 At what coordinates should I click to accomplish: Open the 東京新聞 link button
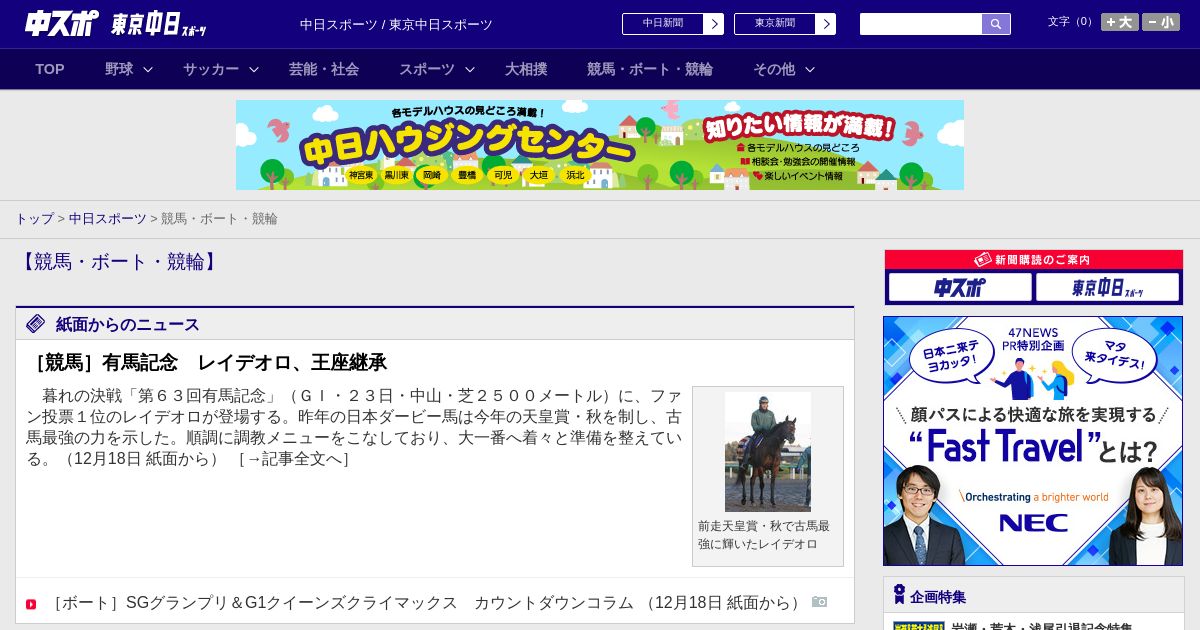[x=775, y=24]
